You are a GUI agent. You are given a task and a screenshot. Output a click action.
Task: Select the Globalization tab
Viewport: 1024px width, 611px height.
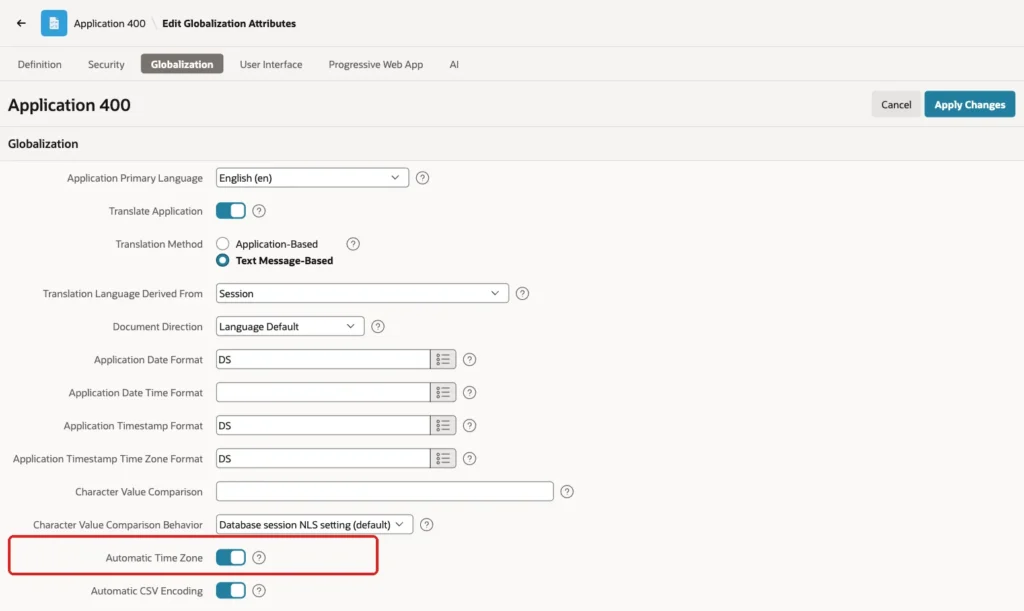point(182,64)
